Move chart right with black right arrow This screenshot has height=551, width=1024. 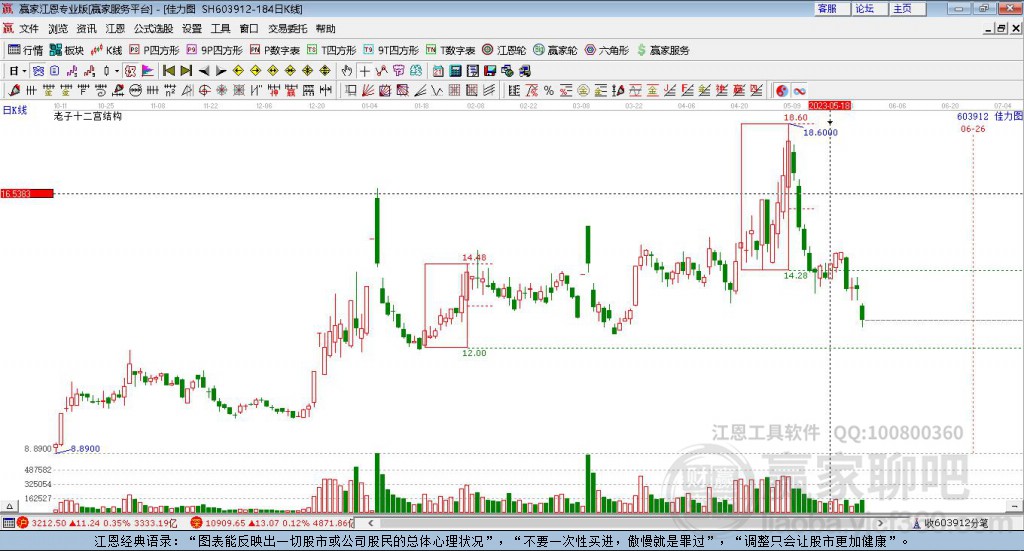tap(221, 71)
